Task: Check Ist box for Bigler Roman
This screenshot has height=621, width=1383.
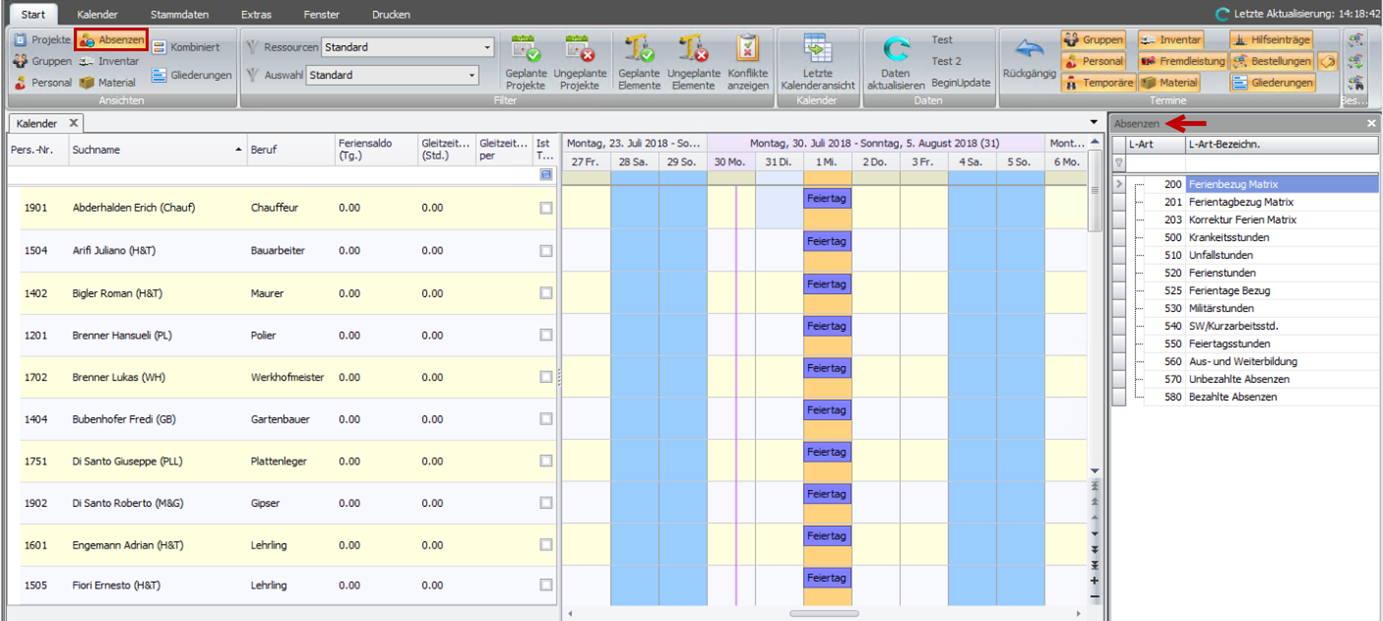Action: (x=546, y=293)
